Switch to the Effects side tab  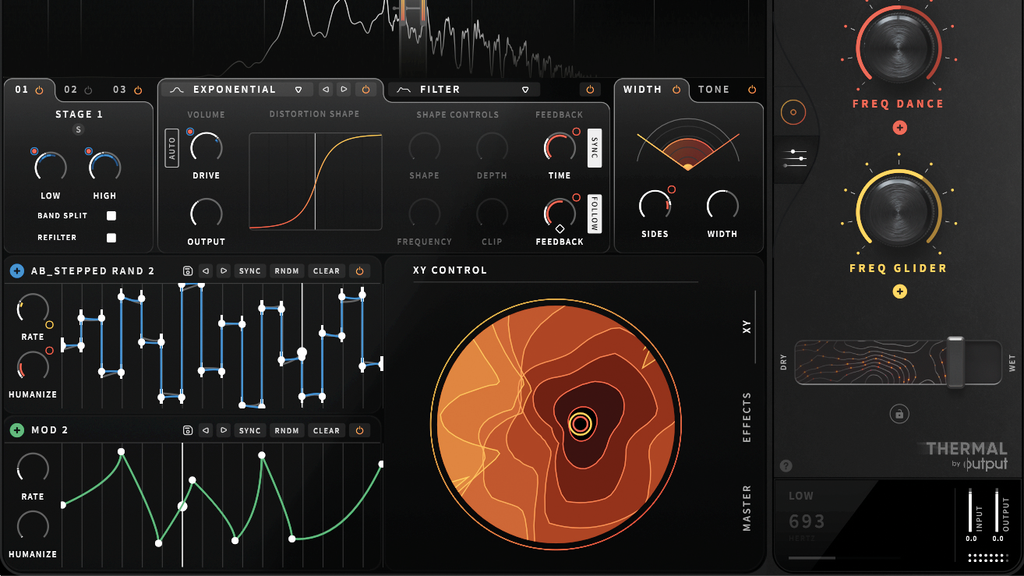point(746,418)
